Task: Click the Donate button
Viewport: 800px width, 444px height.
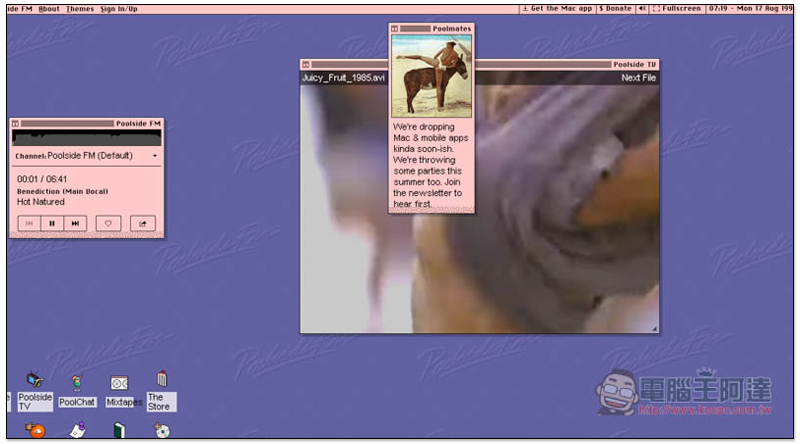Action: coord(615,9)
